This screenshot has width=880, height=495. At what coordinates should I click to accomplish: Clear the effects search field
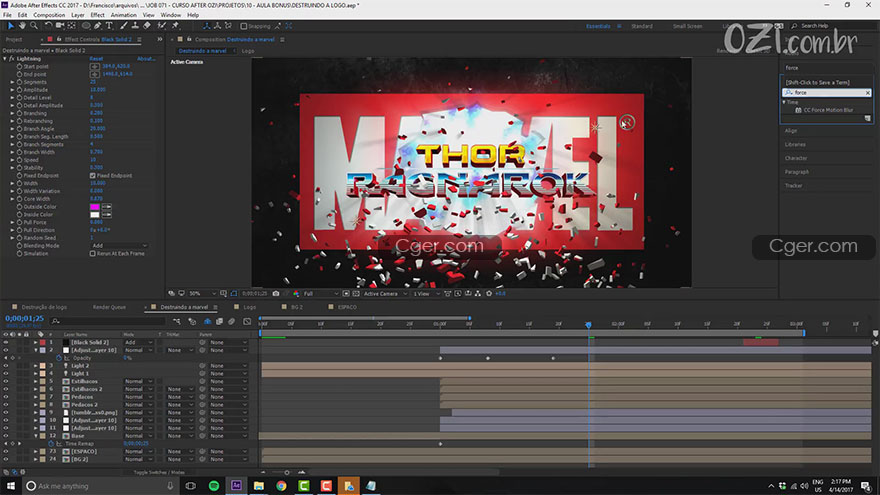868,93
